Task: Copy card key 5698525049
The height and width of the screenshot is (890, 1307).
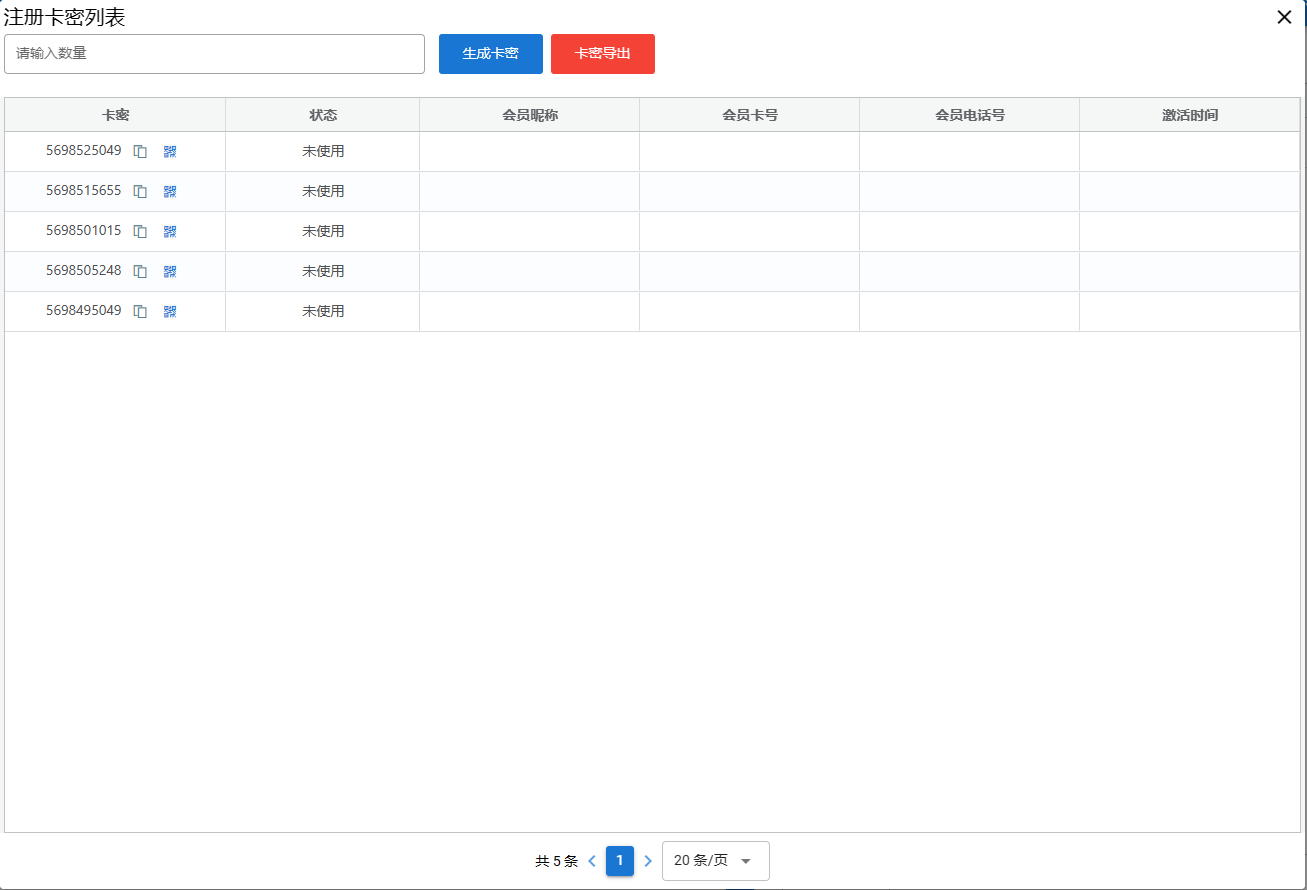Action: click(x=141, y=152)
